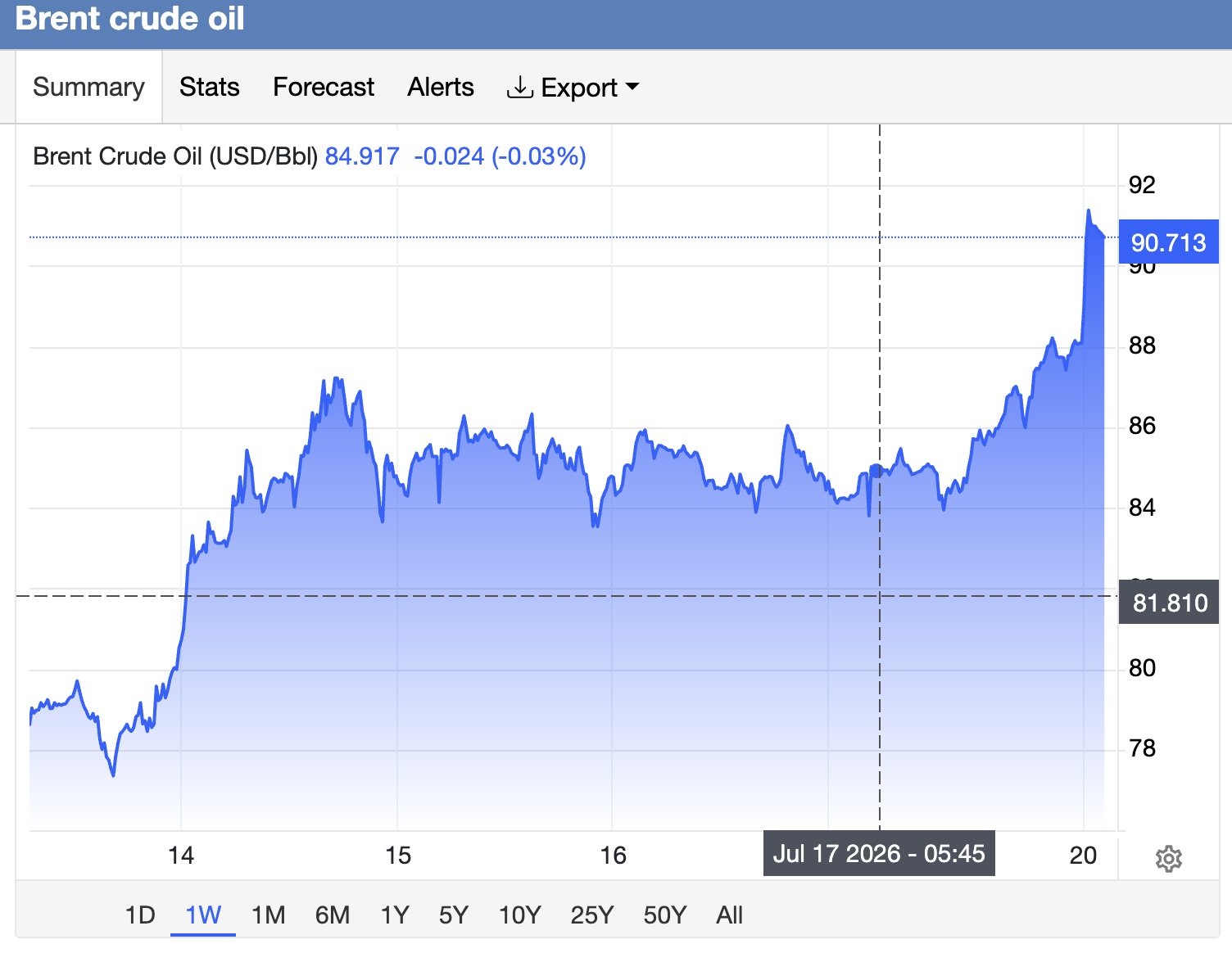Select the 1W time range

tap(203, 915)
